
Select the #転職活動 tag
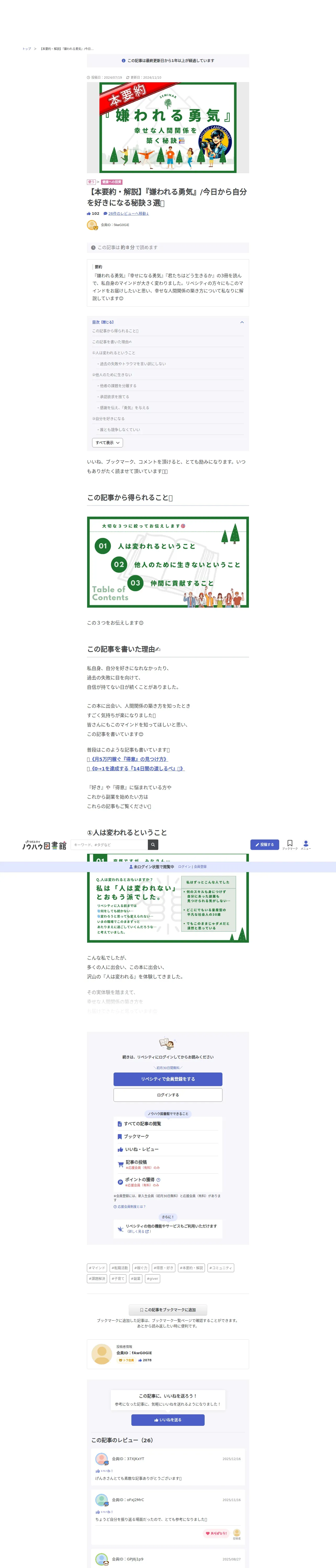pyautogui.click(x=120, y=1268)
